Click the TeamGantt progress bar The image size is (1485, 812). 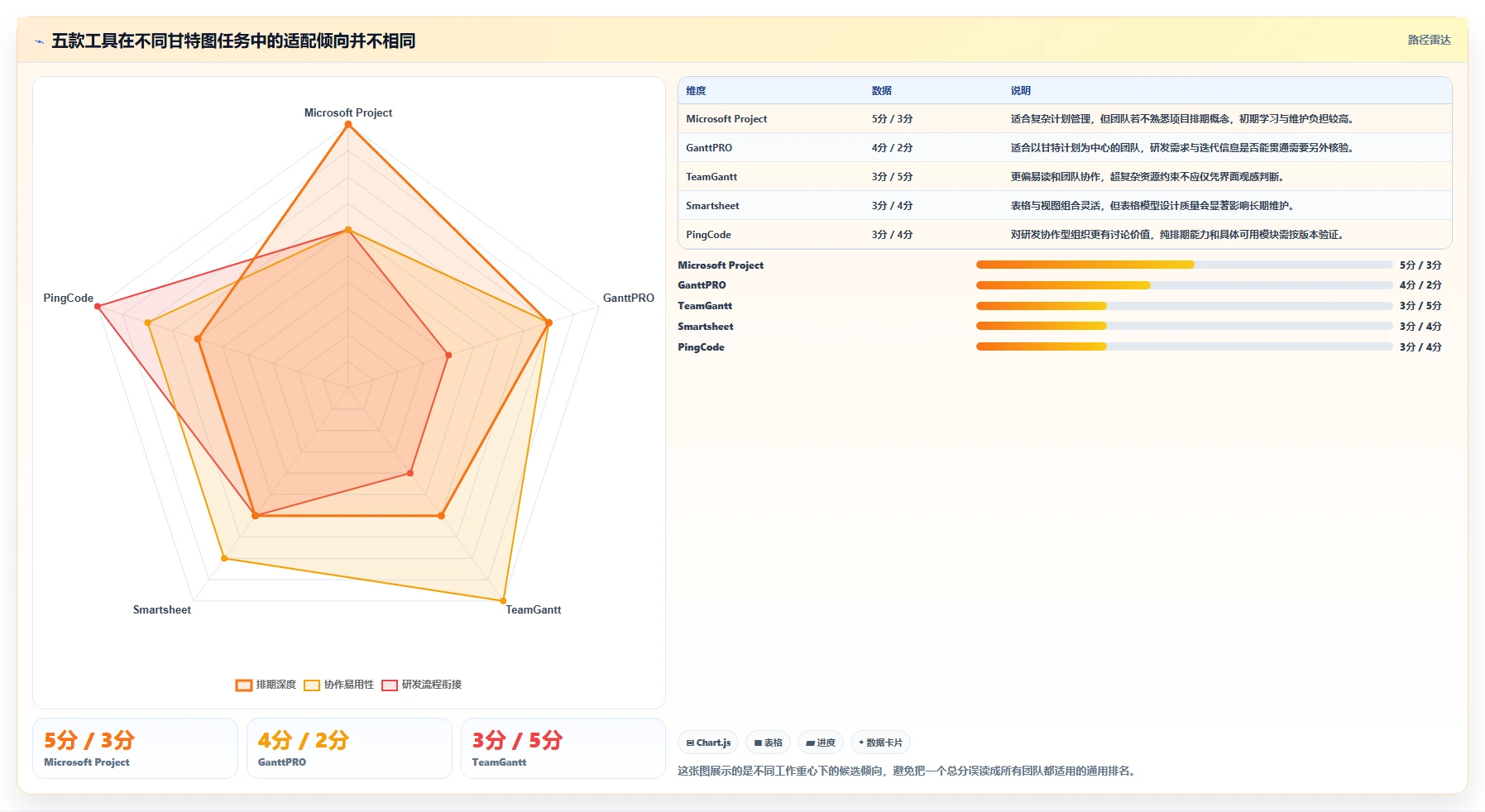pyautogui.click(x=1185, y=306)
